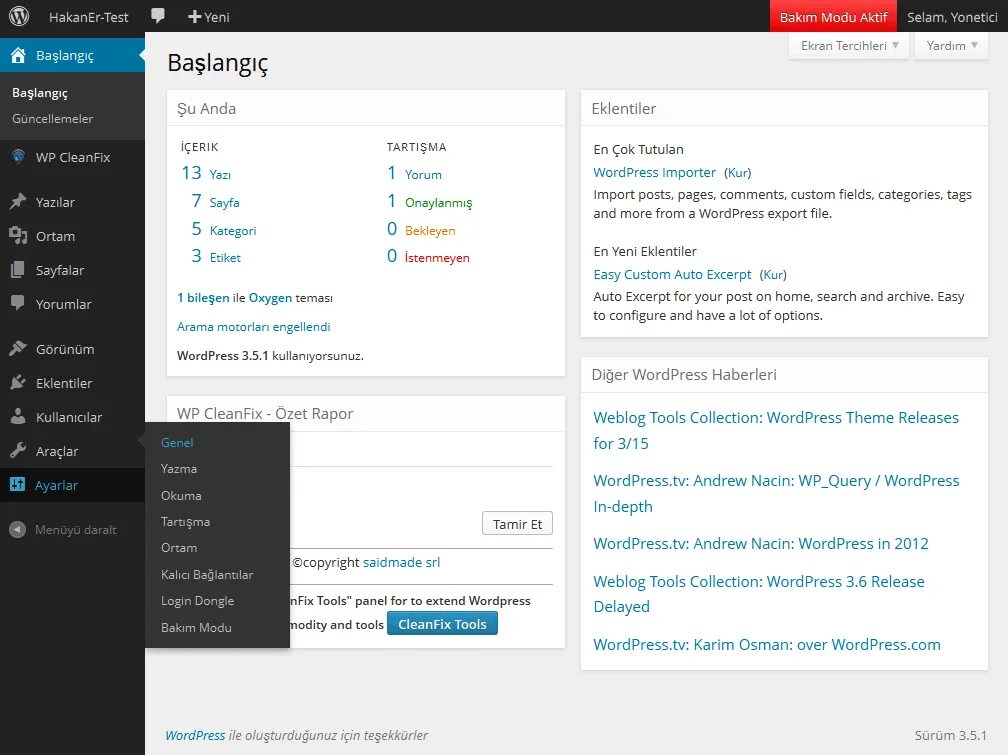
Task: Click Kur next to WordPress Importer
Action: click(737, 172)
